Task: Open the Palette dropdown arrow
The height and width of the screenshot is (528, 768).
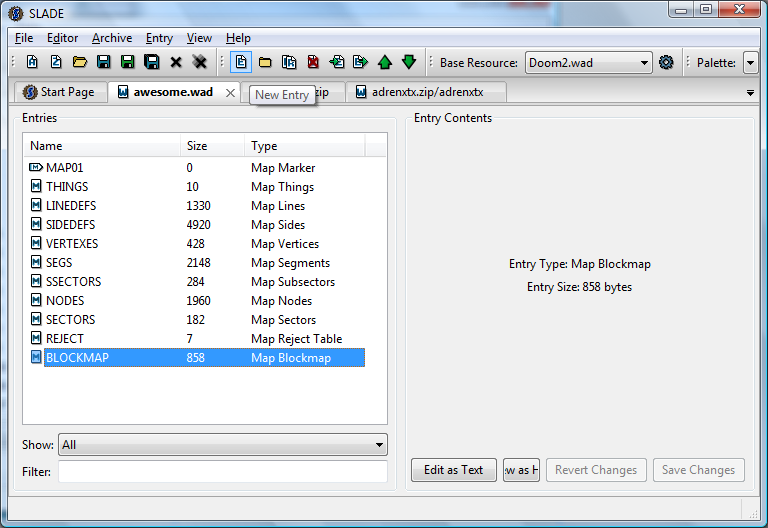Action: click(750, 63)
